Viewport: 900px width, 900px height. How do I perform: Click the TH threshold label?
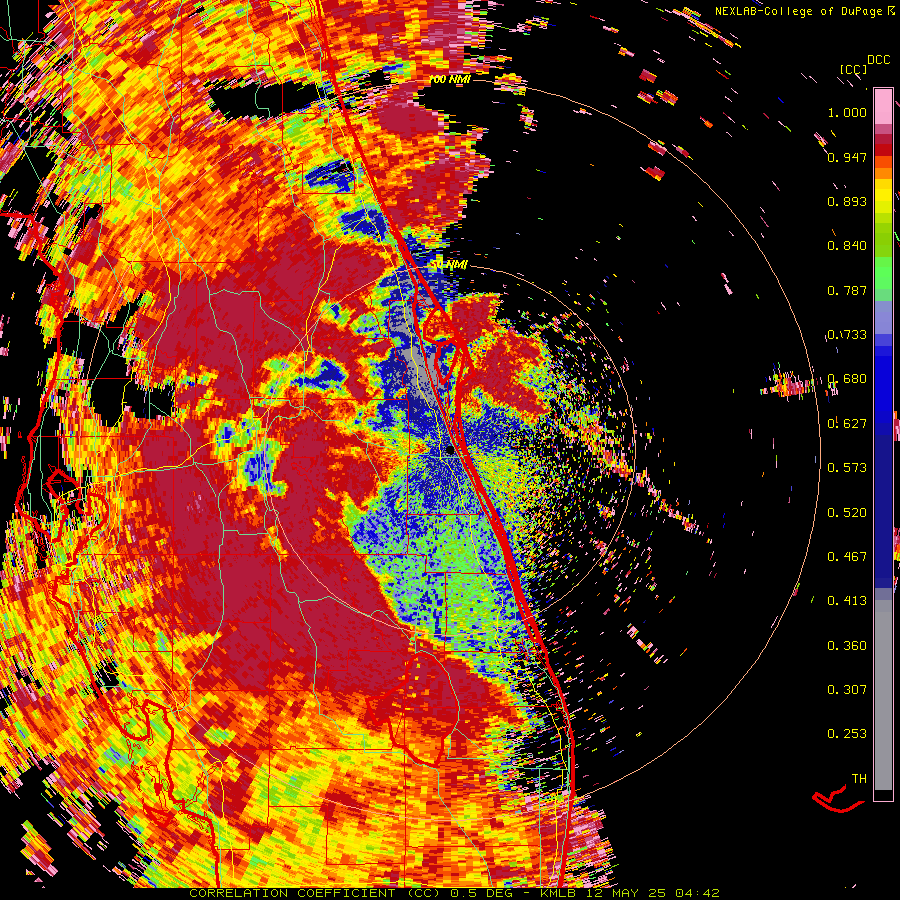coord(859,779)
